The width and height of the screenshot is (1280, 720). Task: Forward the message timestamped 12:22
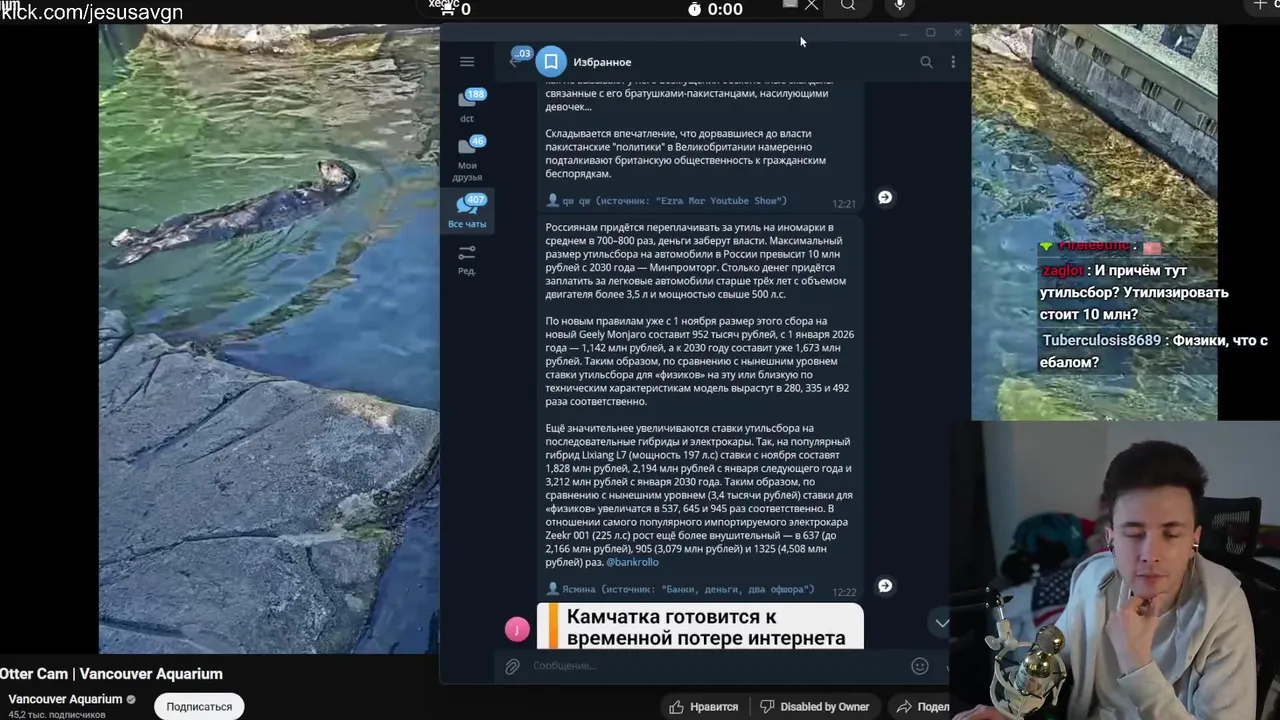click(885, 586)
